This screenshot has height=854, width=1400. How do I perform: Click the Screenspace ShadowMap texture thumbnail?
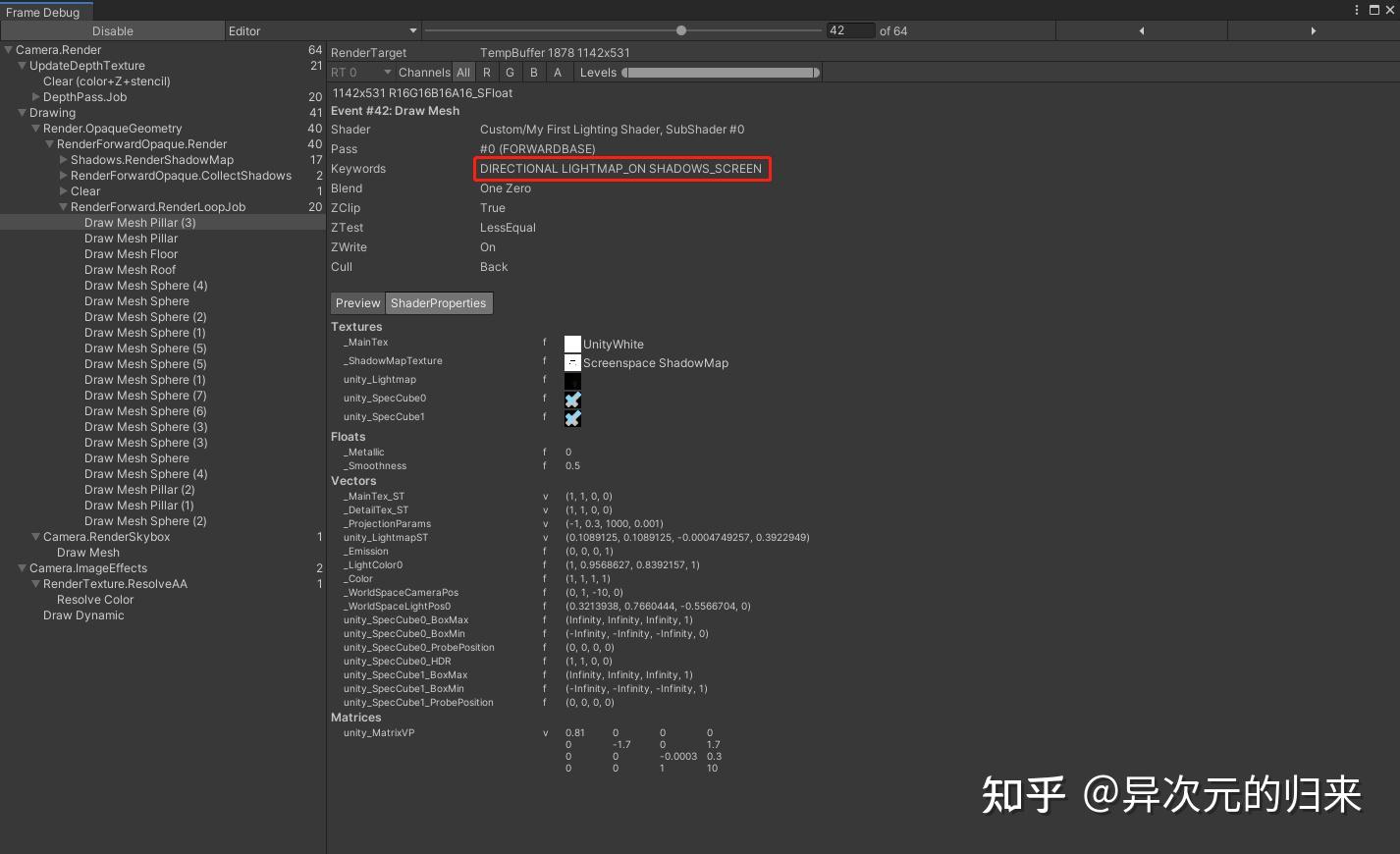(x=572, y=361)
